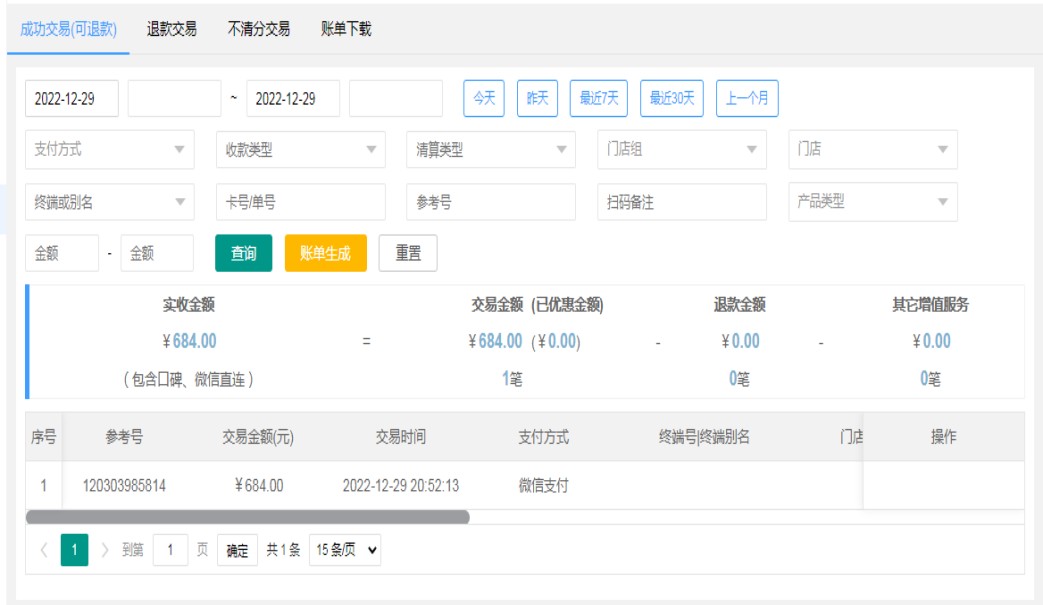Change the 15条/页 page size selector

pyautogui.click(x=345, y=550)
